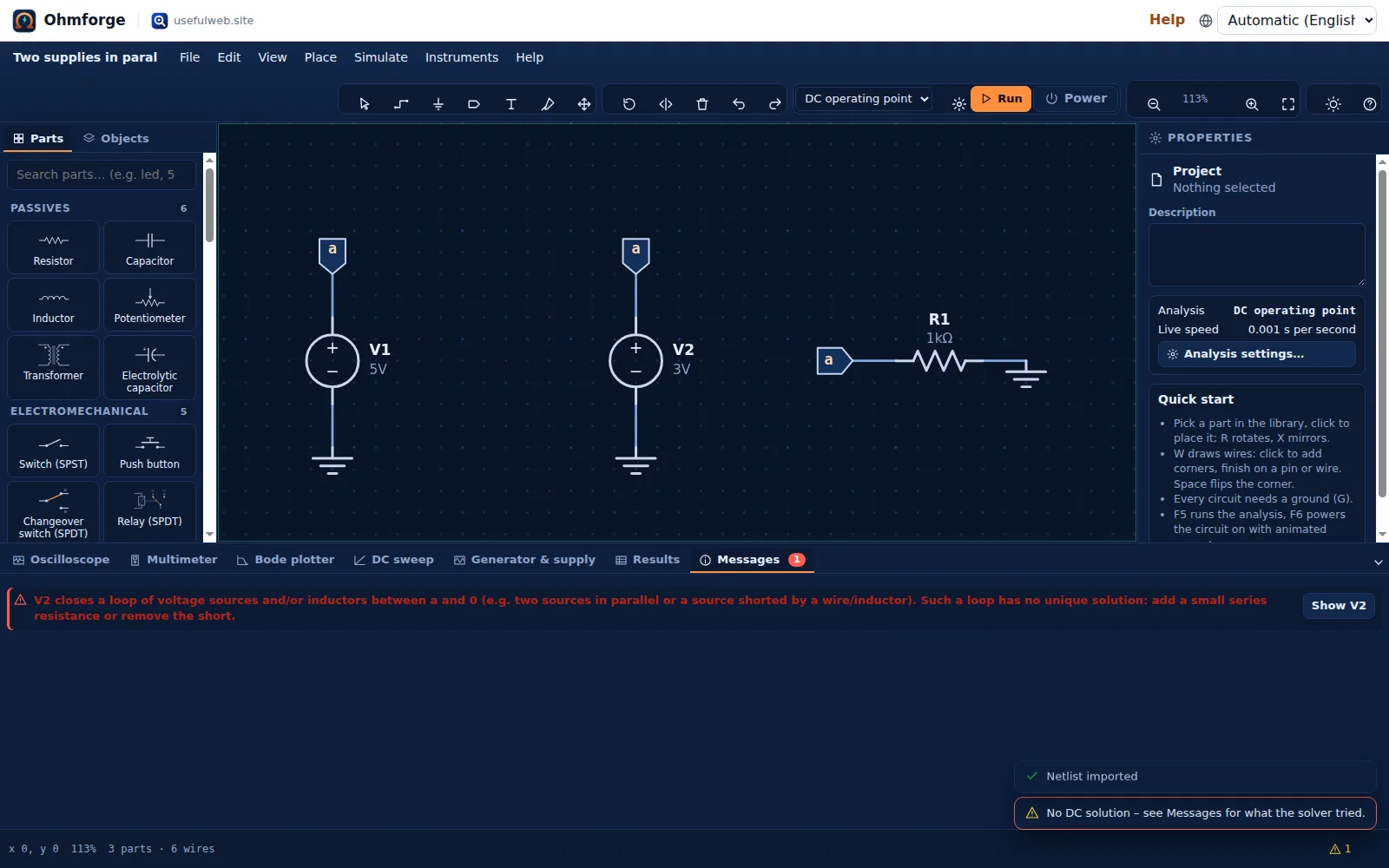The image size is (1389, 868).
Task: Mirror the selected part
Action: pos(666,104)
